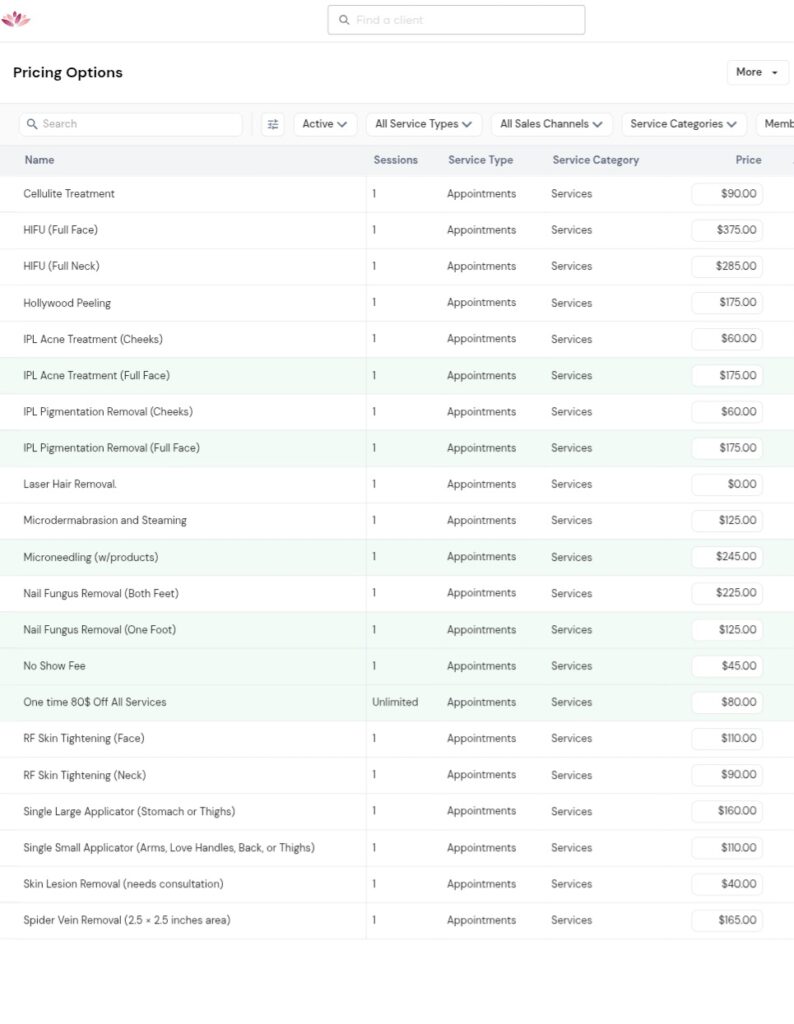Viewport: 794px width, 1024px height.
Task: Expand the Active status filter
Action: [x=325, y=124]
